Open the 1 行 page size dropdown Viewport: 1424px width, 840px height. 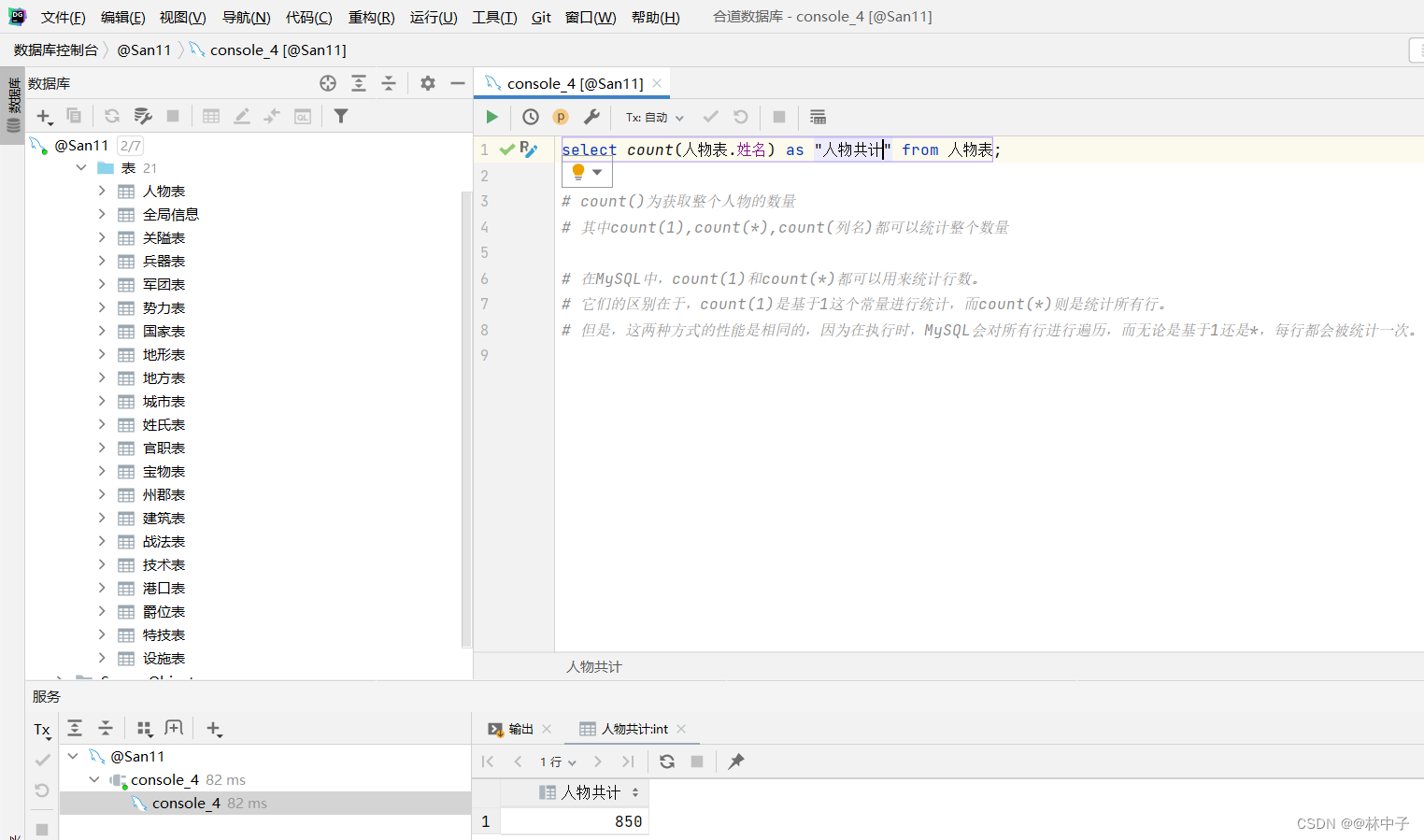click(558, 762)
